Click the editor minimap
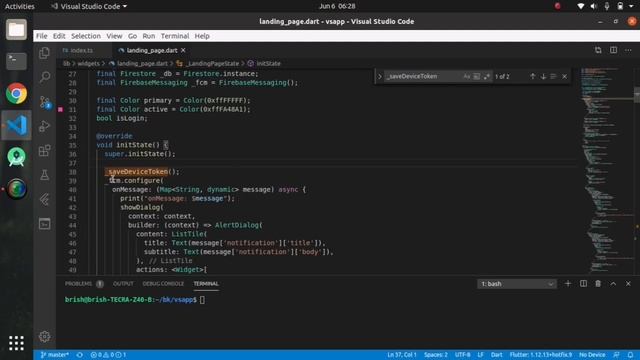 point(606,171)
